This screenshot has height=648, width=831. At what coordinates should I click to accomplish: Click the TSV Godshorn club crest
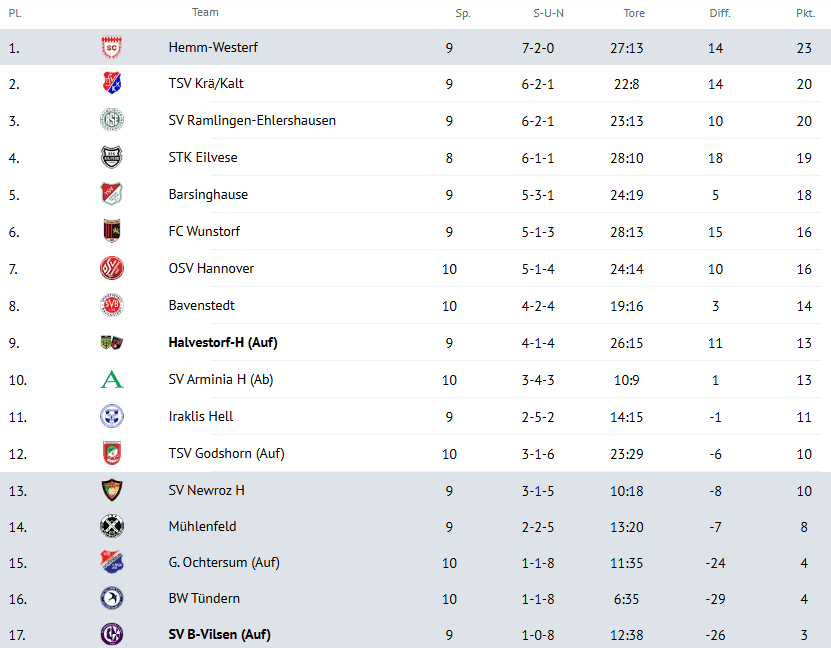[x=111, y=454]
